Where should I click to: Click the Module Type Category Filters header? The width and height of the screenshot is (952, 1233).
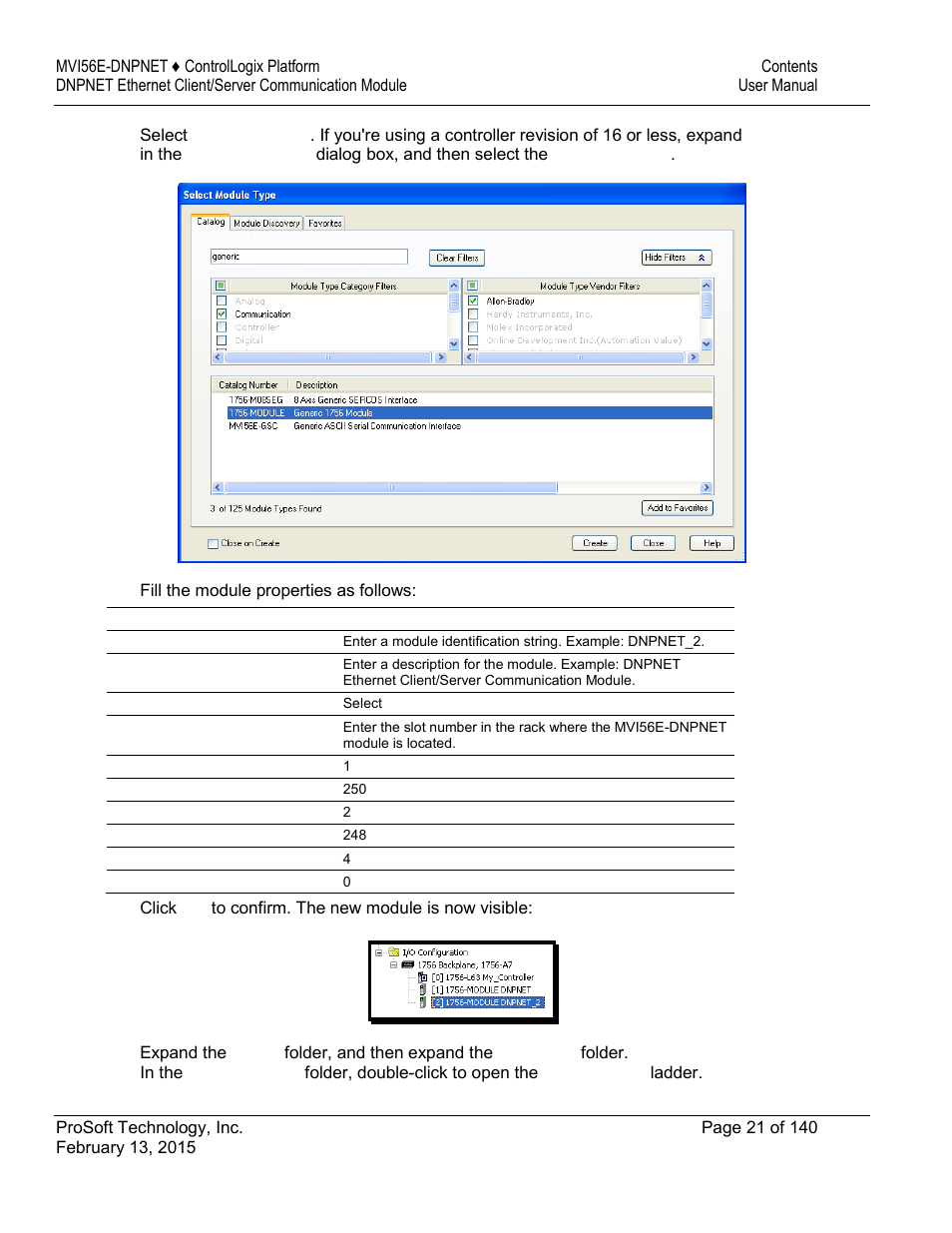(x=343, y=287)
